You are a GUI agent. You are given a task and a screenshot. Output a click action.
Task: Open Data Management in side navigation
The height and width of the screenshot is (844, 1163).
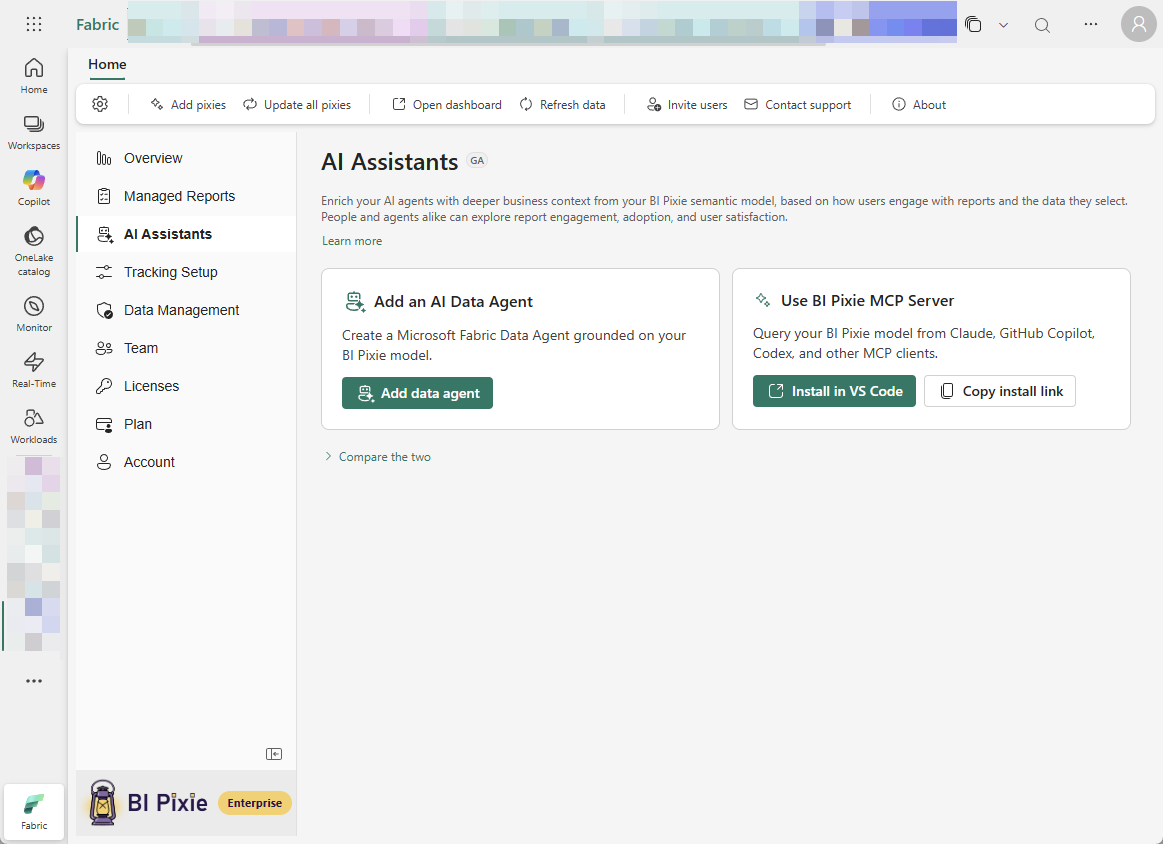coord(186,310)
